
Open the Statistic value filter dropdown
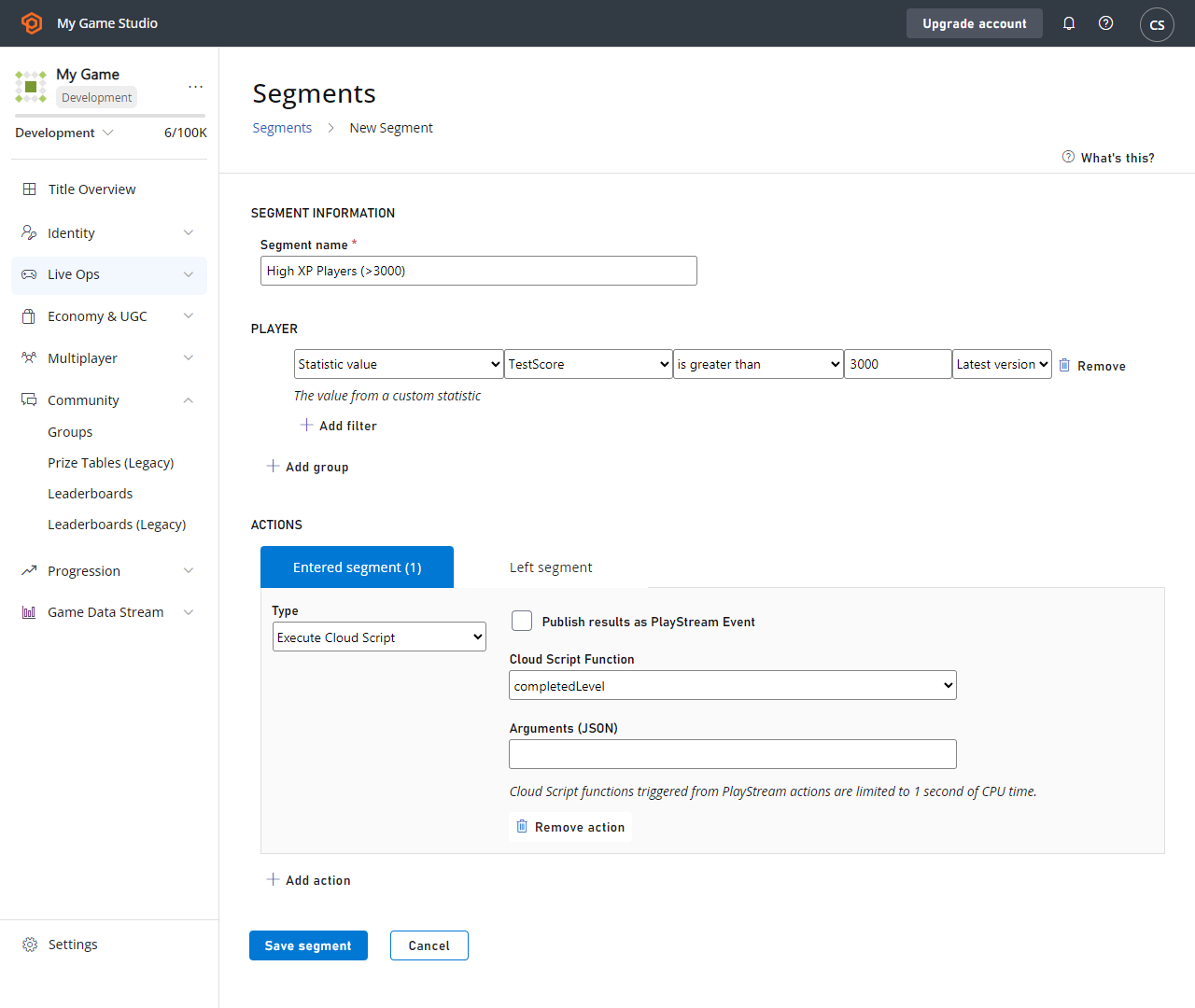[x=399, y=364]
